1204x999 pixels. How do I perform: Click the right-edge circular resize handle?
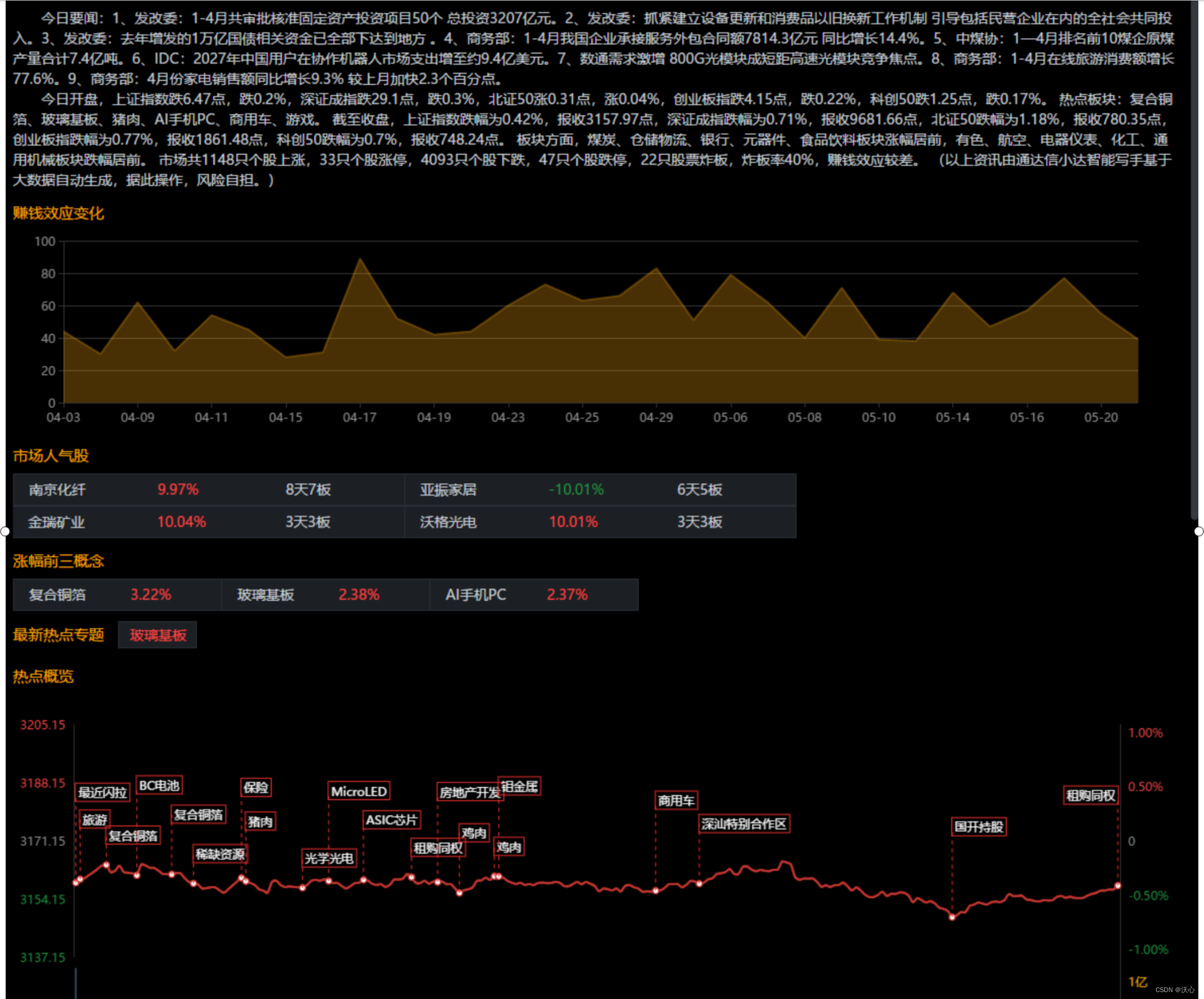[x=1199, y=531]
